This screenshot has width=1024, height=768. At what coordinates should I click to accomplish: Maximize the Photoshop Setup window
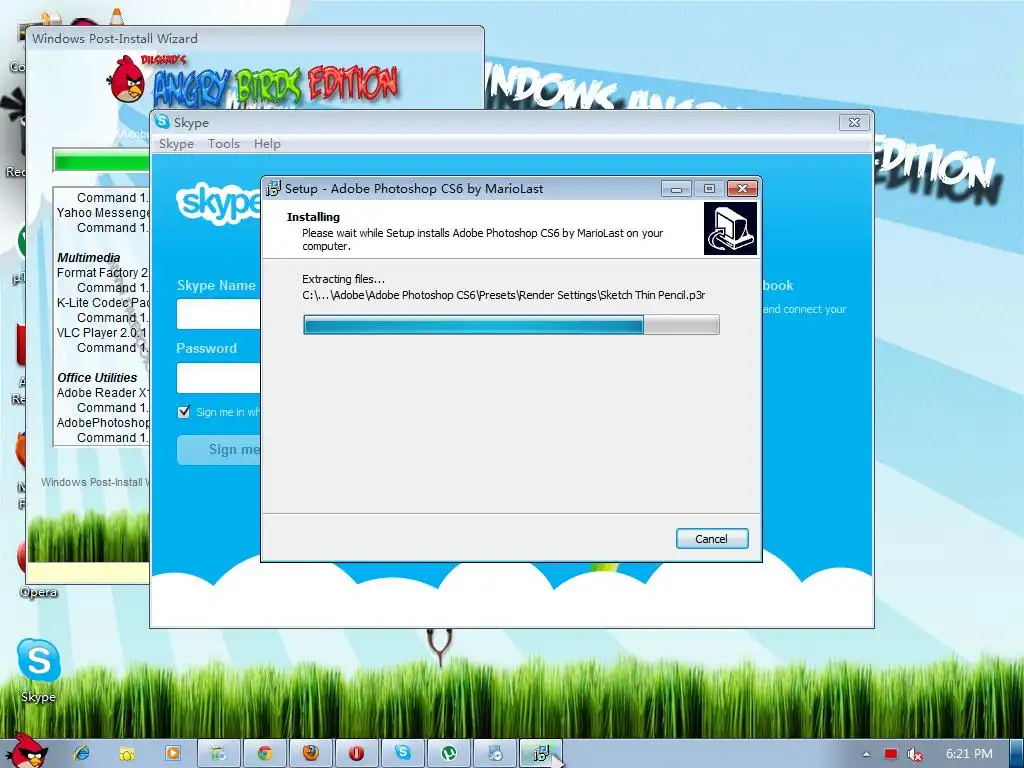tap(709, 189)
